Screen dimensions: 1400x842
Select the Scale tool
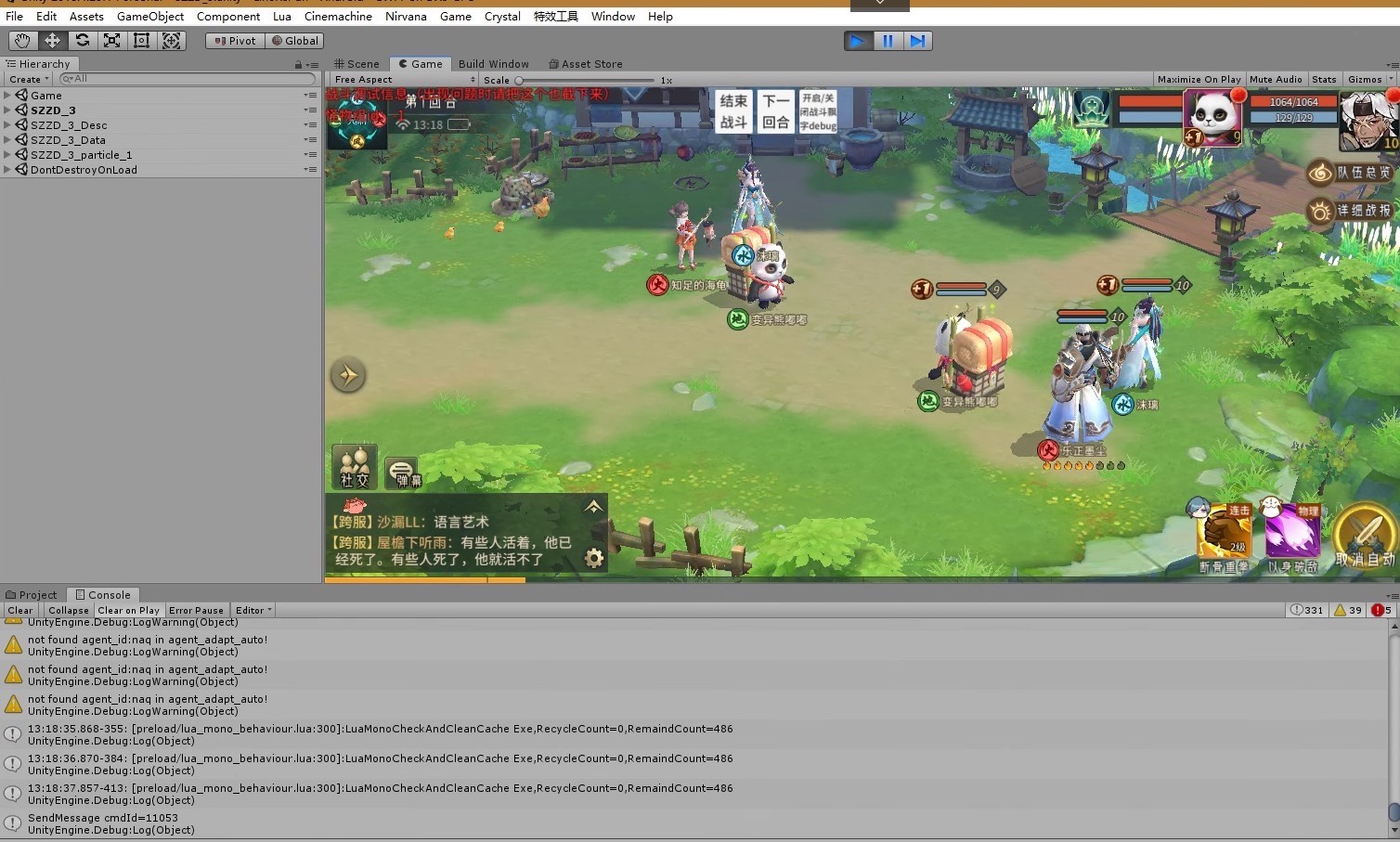(x=112, y=41)
